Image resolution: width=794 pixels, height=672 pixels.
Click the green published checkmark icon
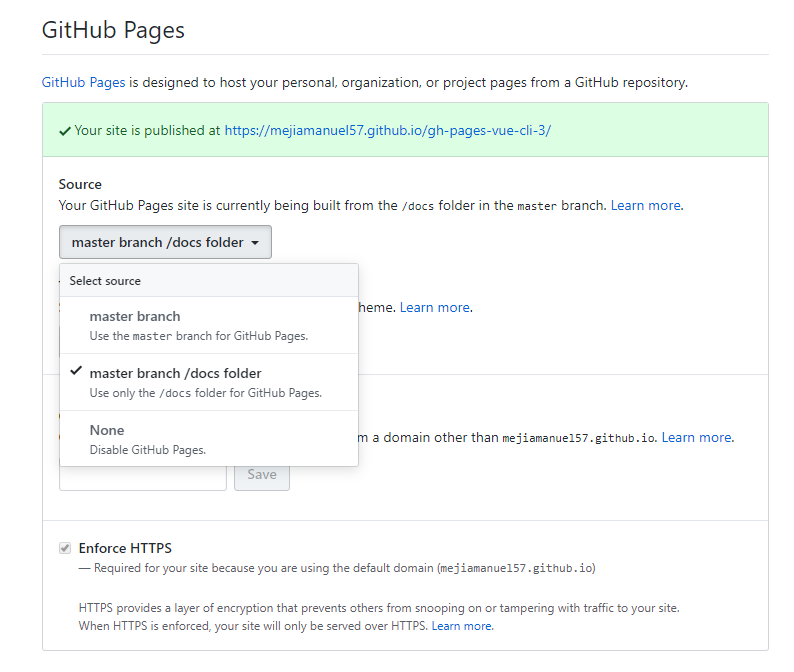(x=65, y=132)
